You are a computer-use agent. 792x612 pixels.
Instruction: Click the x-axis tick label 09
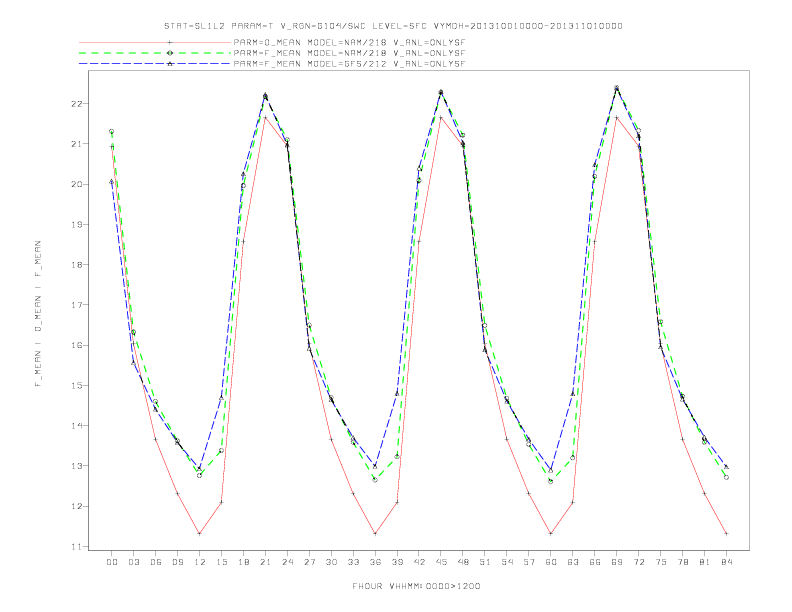[x=177, y=562]
